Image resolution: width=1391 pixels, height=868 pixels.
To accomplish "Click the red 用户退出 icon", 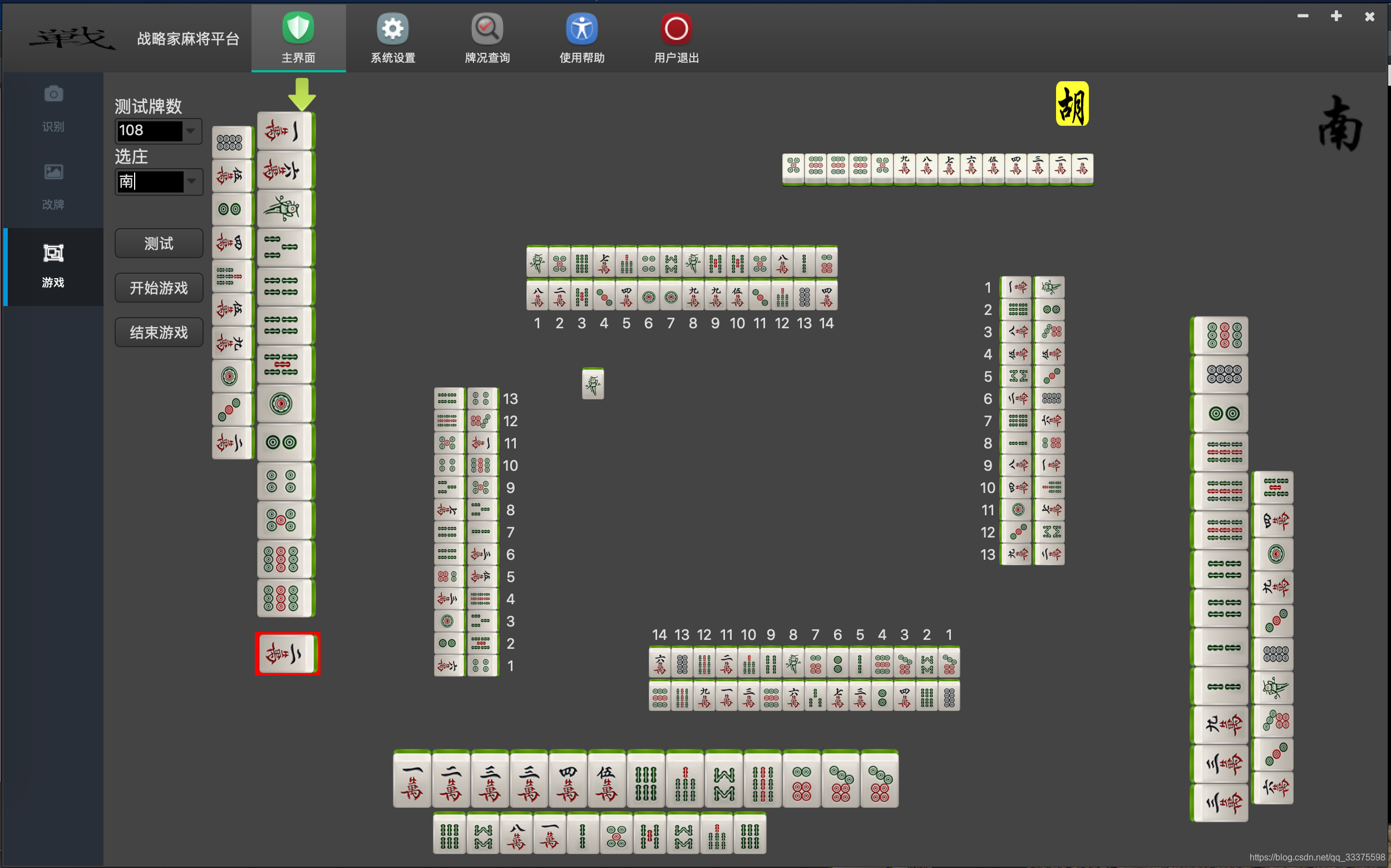I will [x=676, y=29].
